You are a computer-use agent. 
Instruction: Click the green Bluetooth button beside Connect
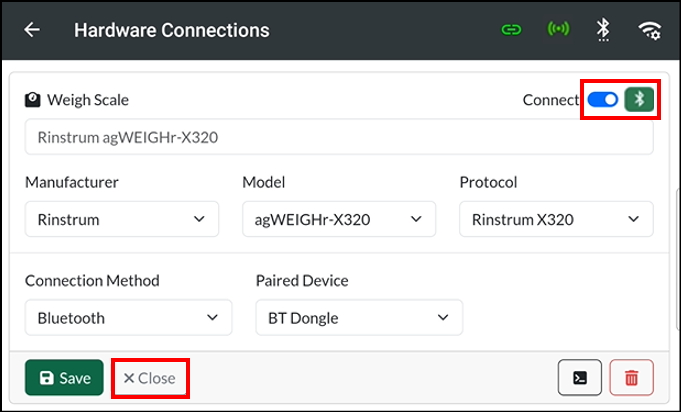[x=639, y=99]
